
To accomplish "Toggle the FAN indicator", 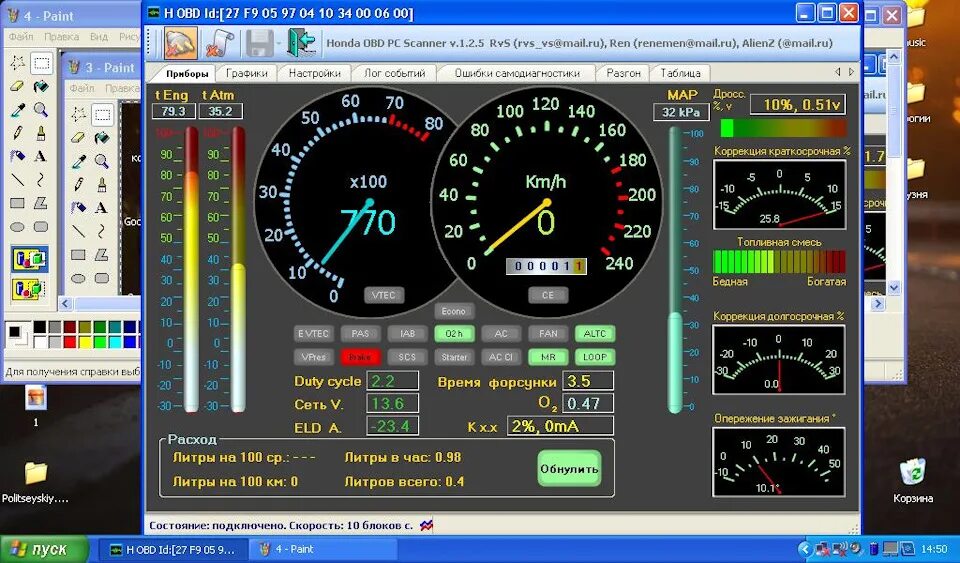I will click(x=548, y=334).
